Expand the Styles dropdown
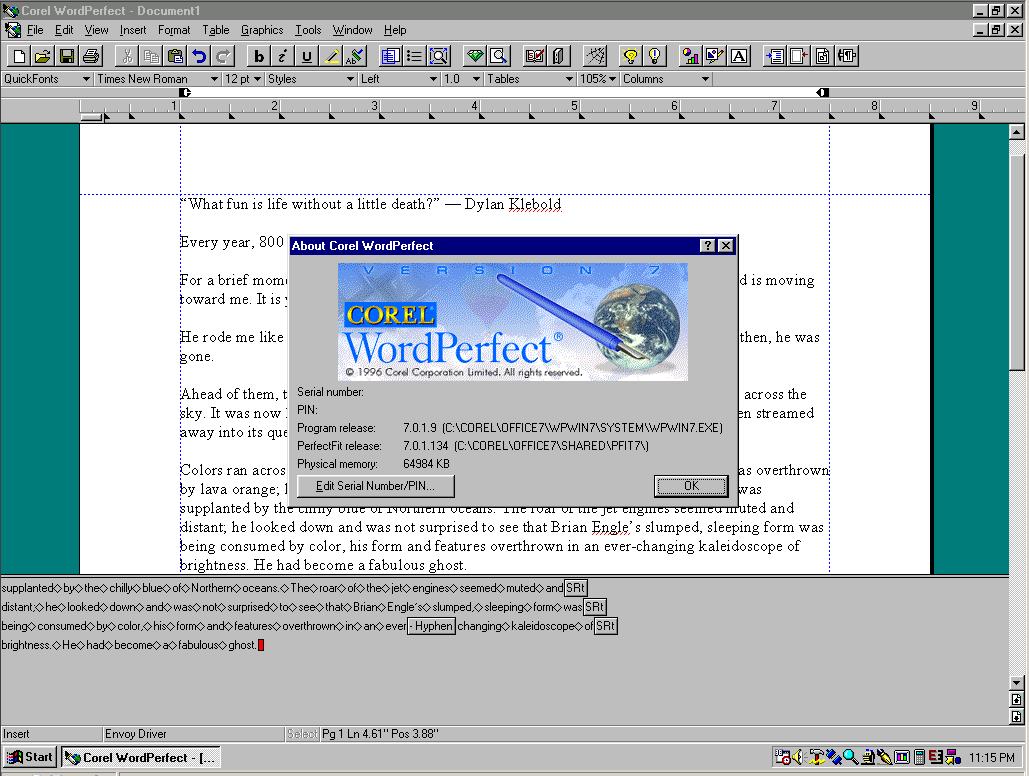1029x776 pixels. tap(350, 79)
